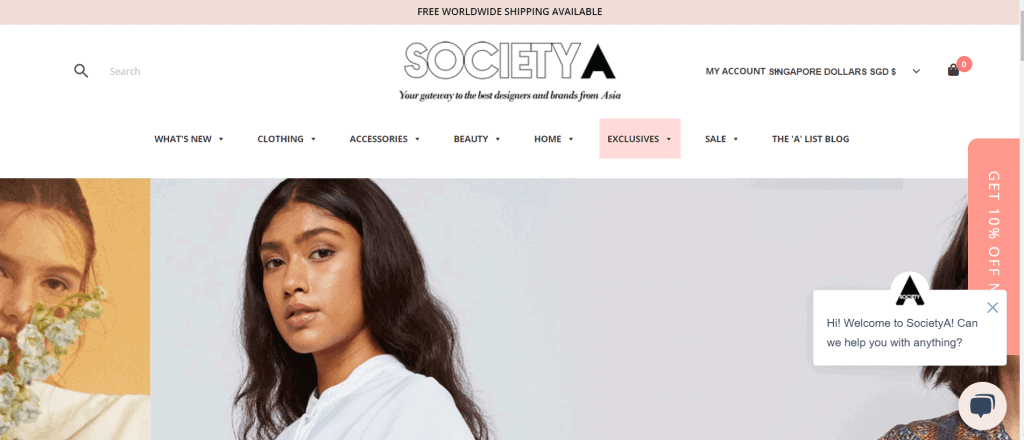Open the Beauty menu
Screen dimensions: 1024x440
pos(477,139)
